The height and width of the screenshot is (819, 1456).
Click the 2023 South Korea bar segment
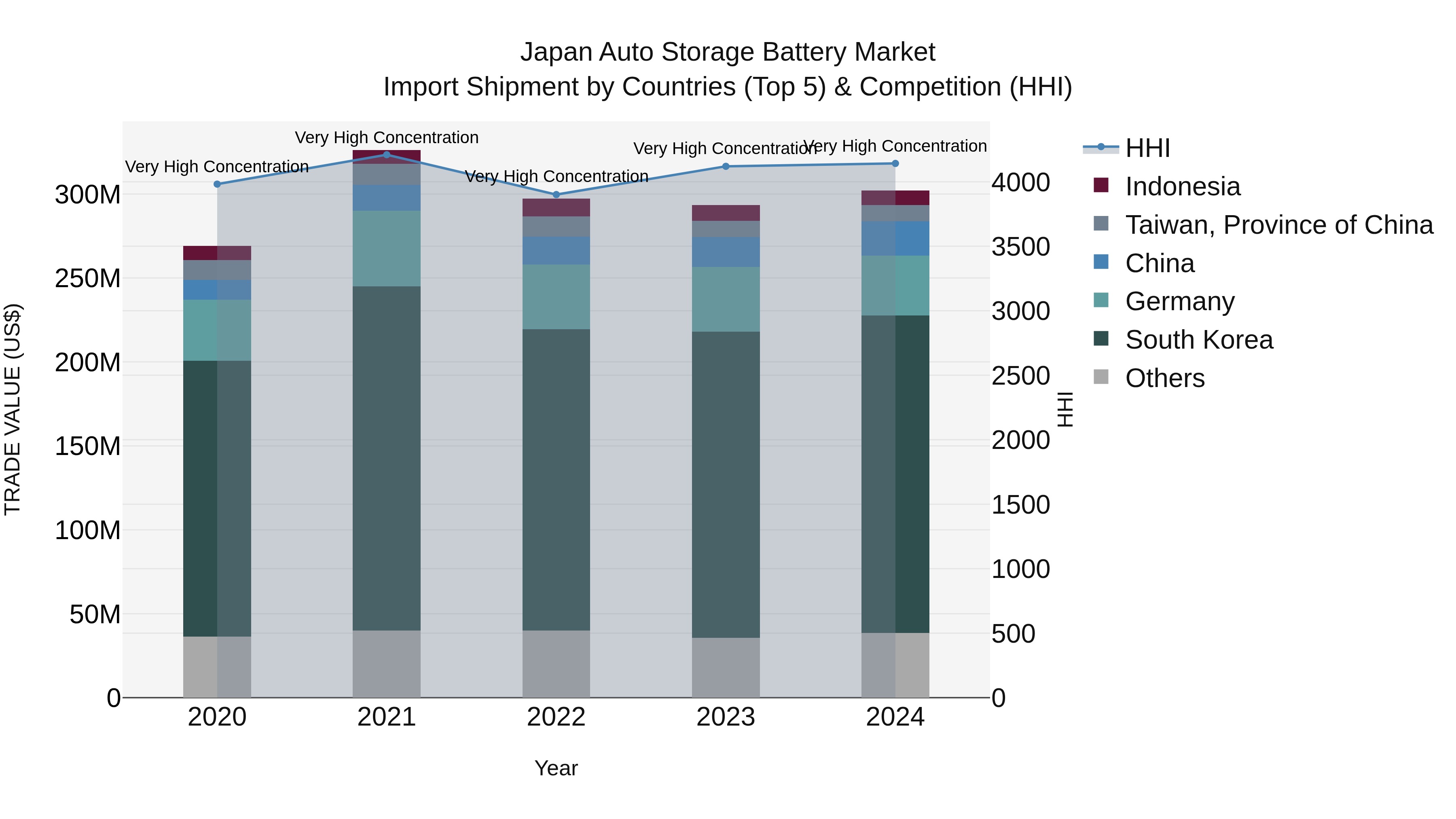pos(726,485)
